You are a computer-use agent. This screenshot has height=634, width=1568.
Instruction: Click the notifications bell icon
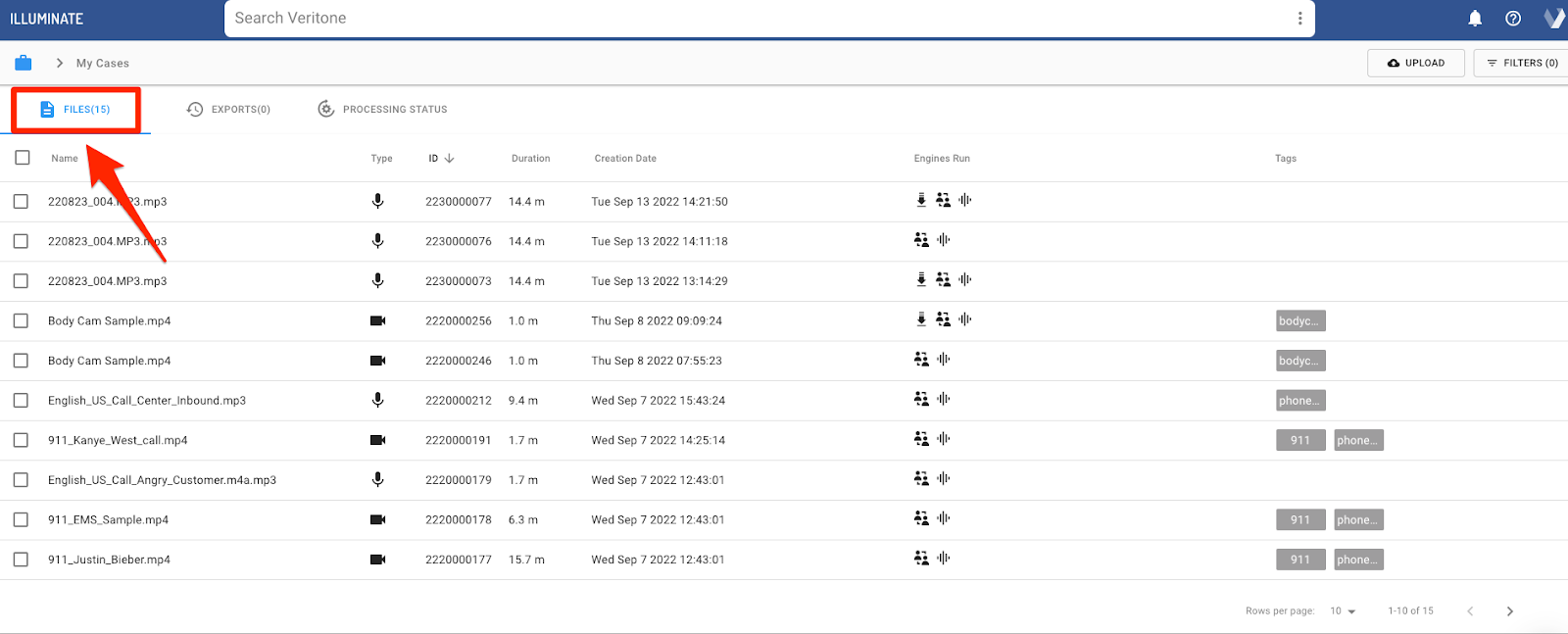pos(1475,19)
